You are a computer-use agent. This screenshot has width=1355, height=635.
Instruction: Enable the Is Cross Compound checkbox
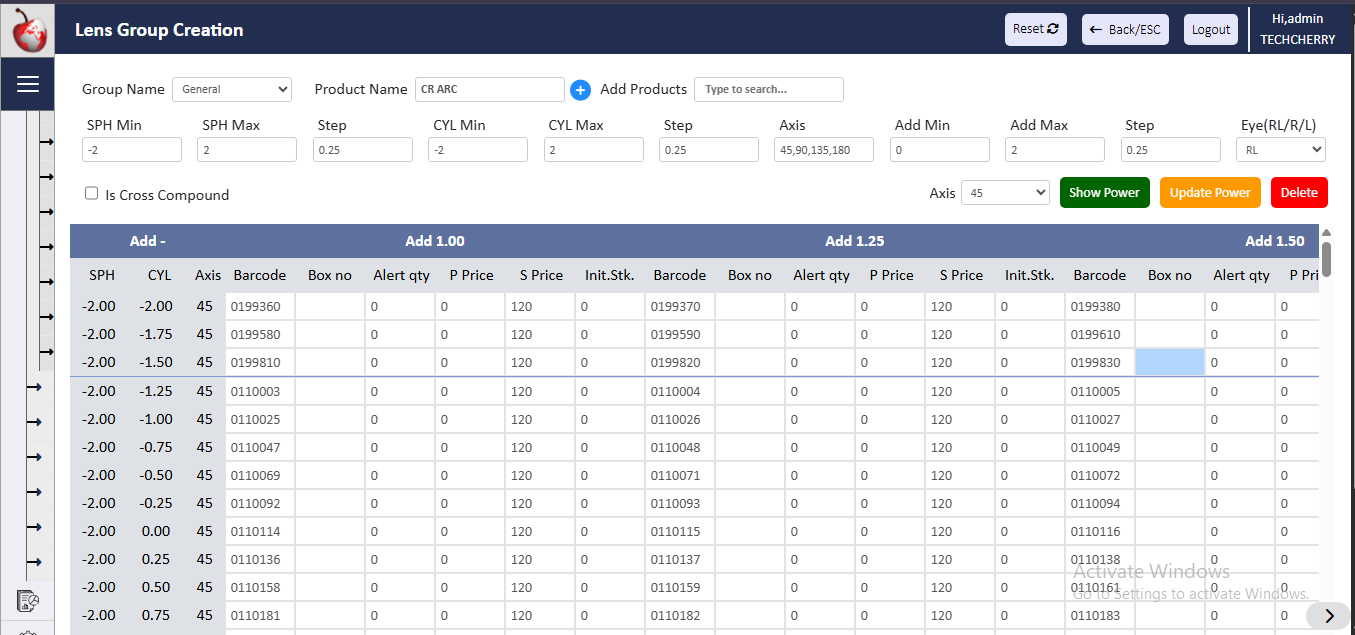tap(91, 194)
